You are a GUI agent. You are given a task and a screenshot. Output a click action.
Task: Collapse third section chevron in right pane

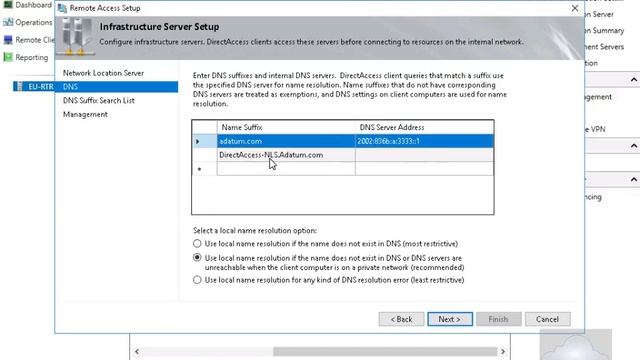[633, 179]
